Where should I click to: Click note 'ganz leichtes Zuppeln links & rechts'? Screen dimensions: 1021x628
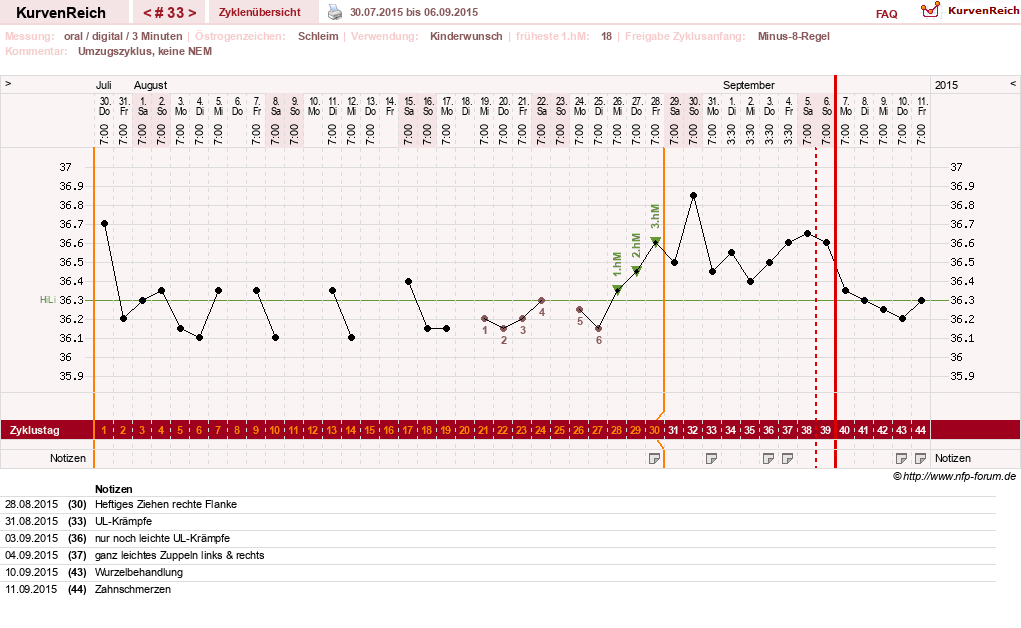[180, 555]
